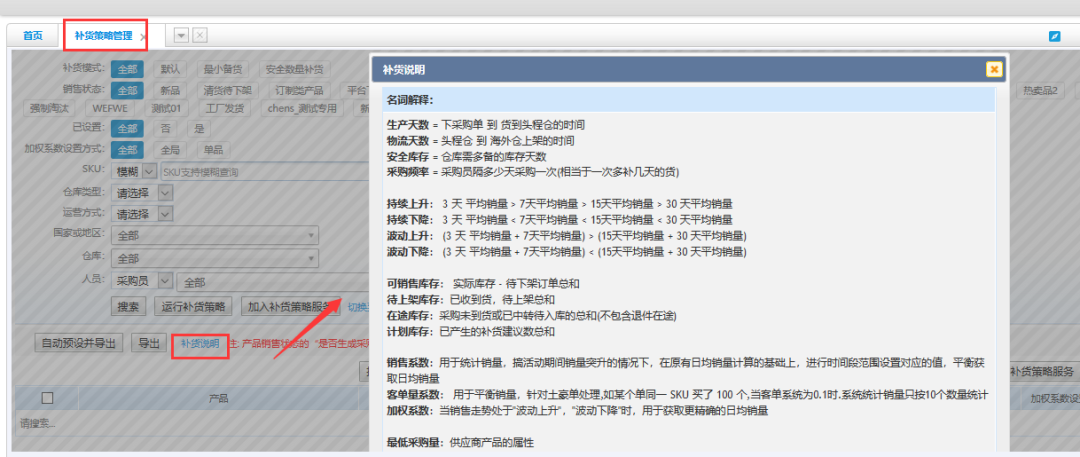This screenshot has width=1080, height=457.
Task: Click the 导出 button
Action: click(149, 343)
